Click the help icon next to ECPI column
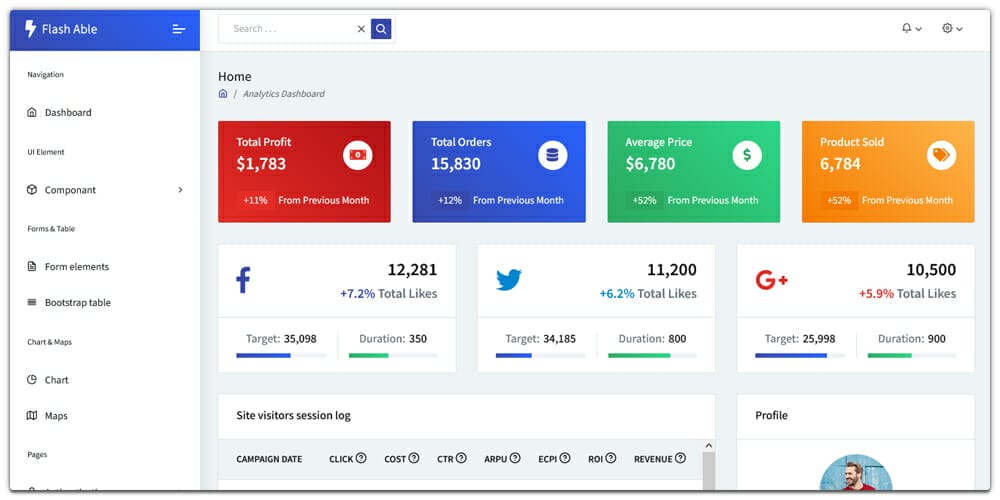Viewport: 1000px width, 500px height. (x=565, y=458)
